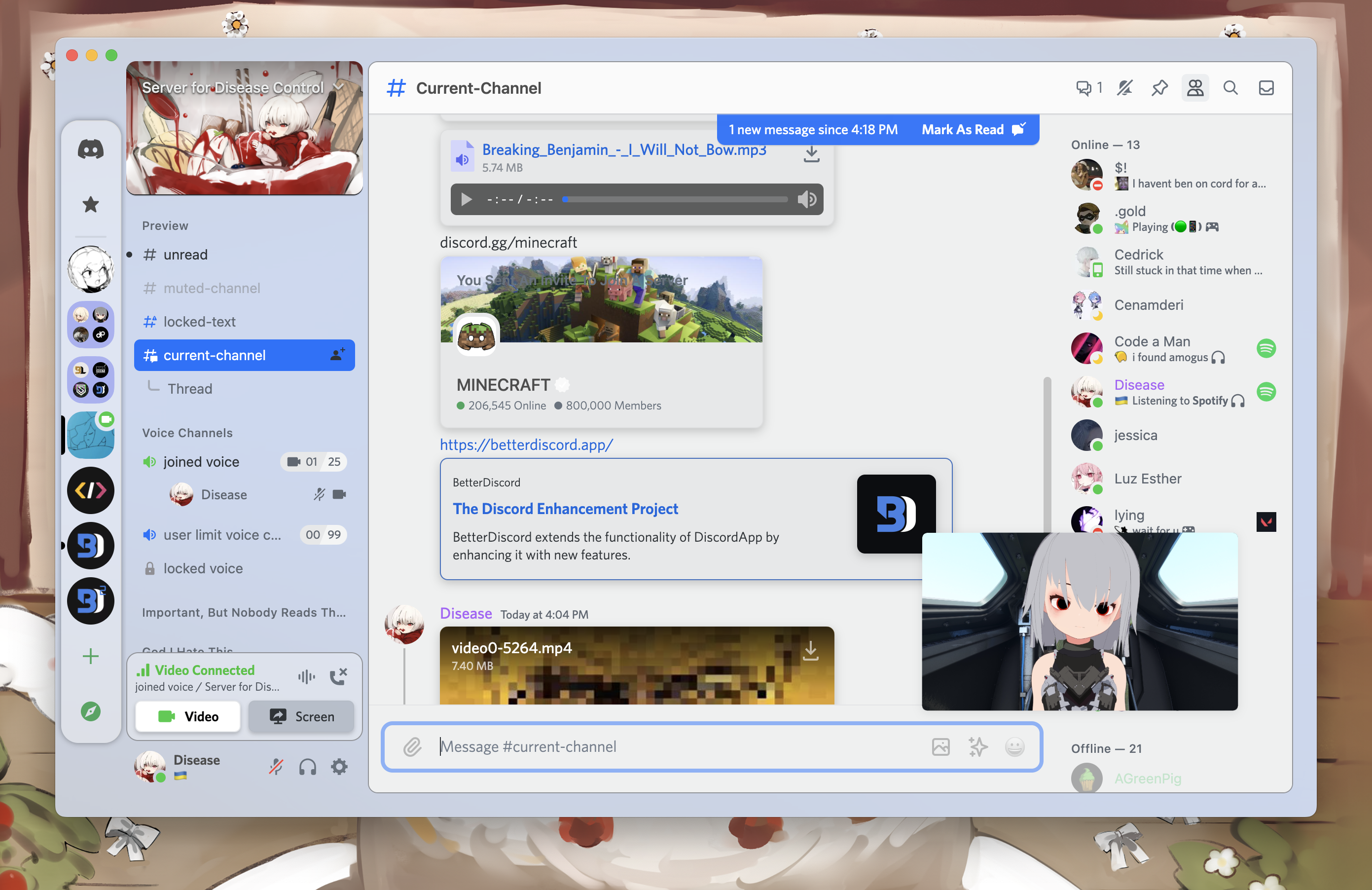Open the code brackets server icon

point(91,490)
